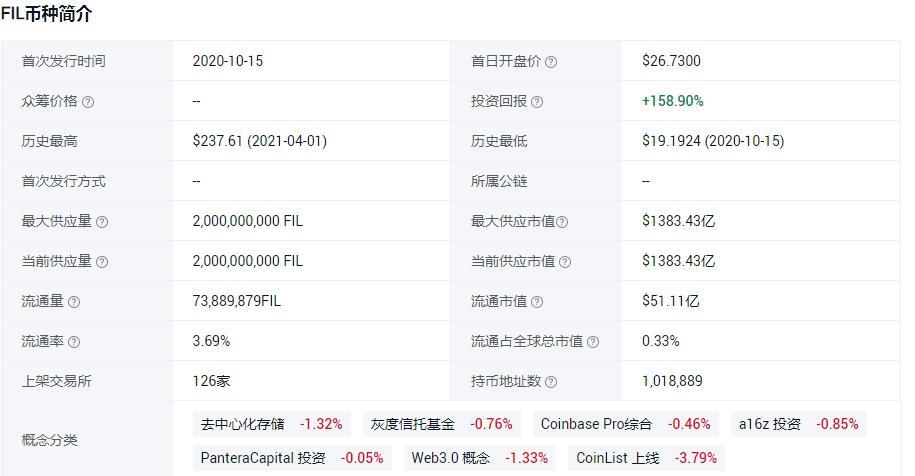Open the Coinbase Pro综合 concept tag

click(x=626, y=424)
